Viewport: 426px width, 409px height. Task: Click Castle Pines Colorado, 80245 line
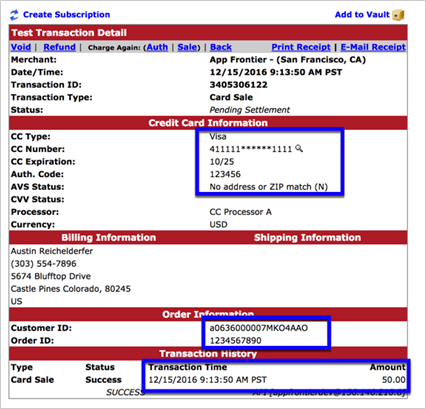[71, 289]
